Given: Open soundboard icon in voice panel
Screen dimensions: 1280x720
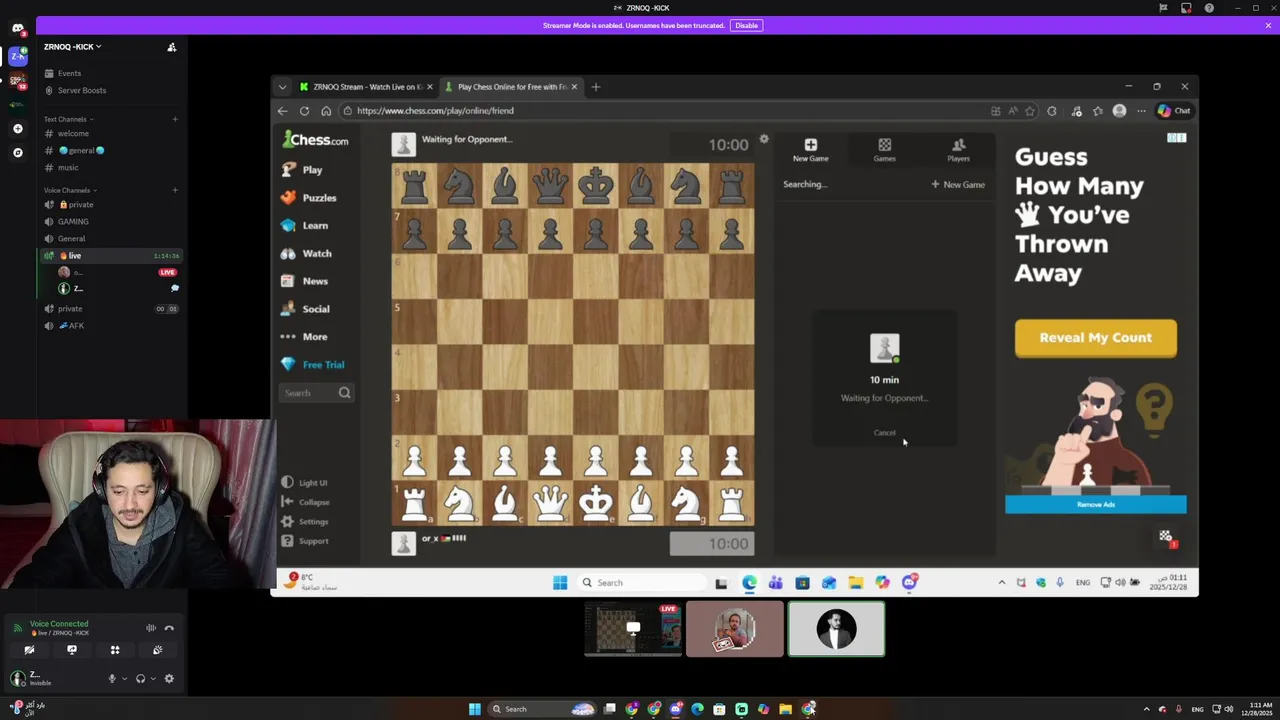Looking at the screenshot, I should coord(158,650).
